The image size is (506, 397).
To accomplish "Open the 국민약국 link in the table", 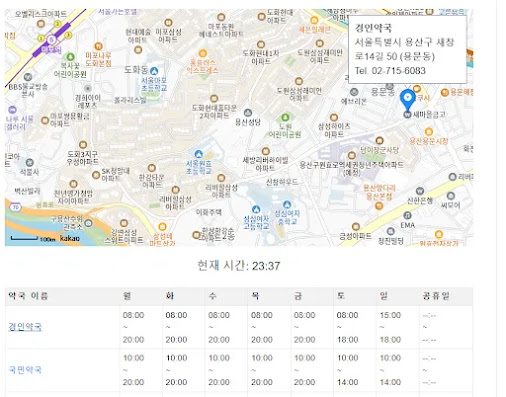I will (25, 370).
